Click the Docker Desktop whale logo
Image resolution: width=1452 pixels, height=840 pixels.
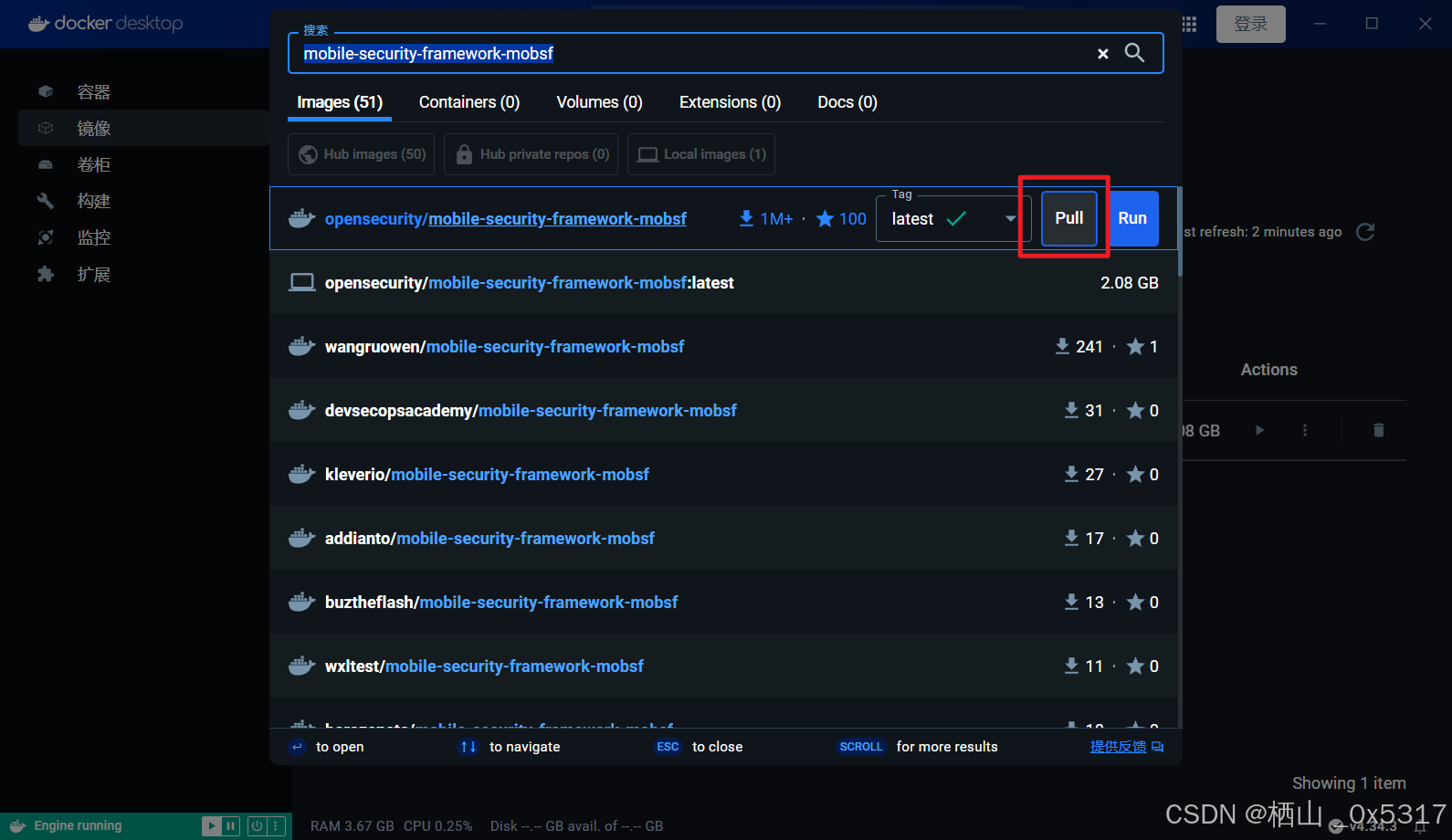click(38, 24)
